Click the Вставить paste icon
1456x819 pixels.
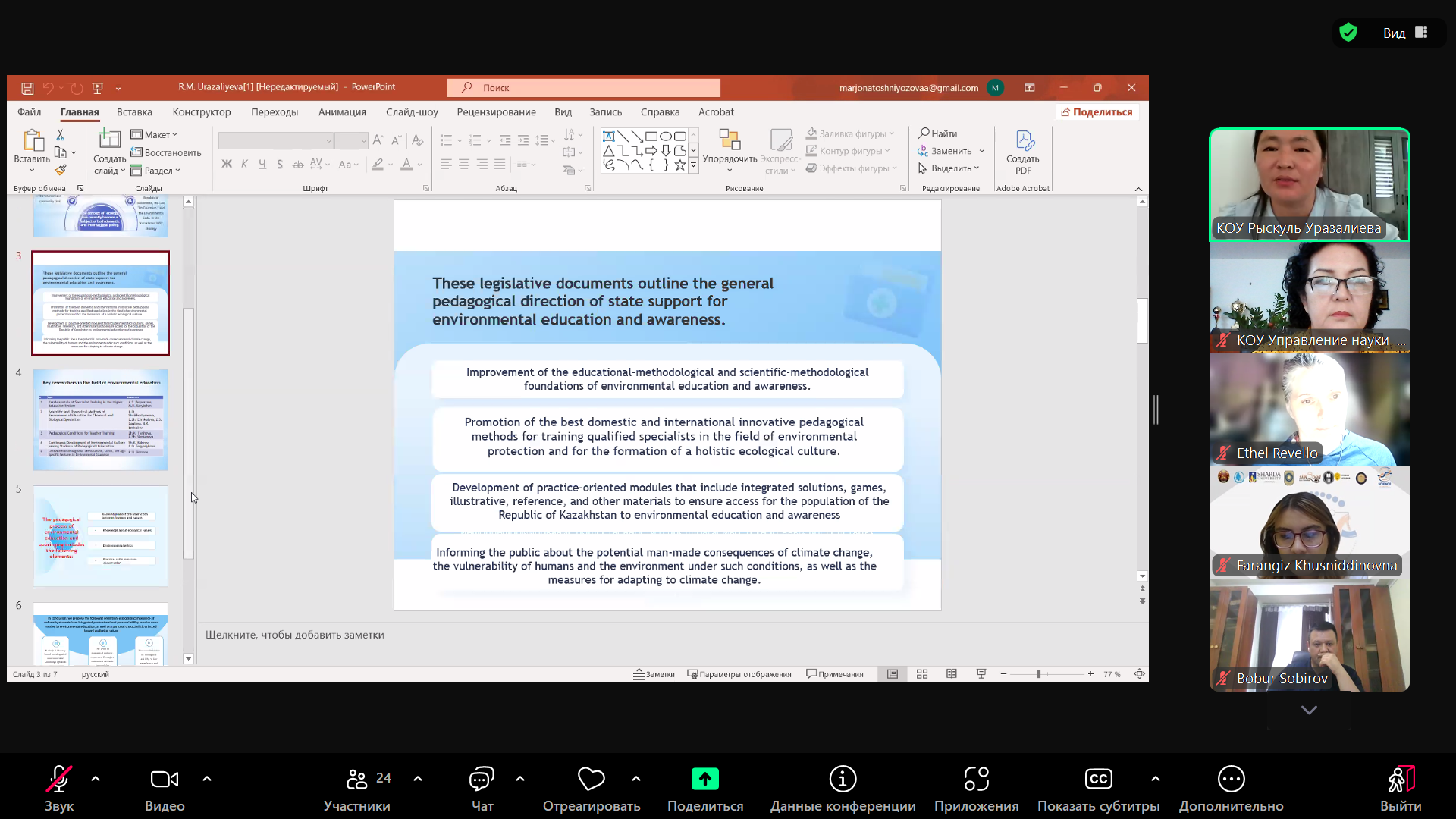coord(32,140)
